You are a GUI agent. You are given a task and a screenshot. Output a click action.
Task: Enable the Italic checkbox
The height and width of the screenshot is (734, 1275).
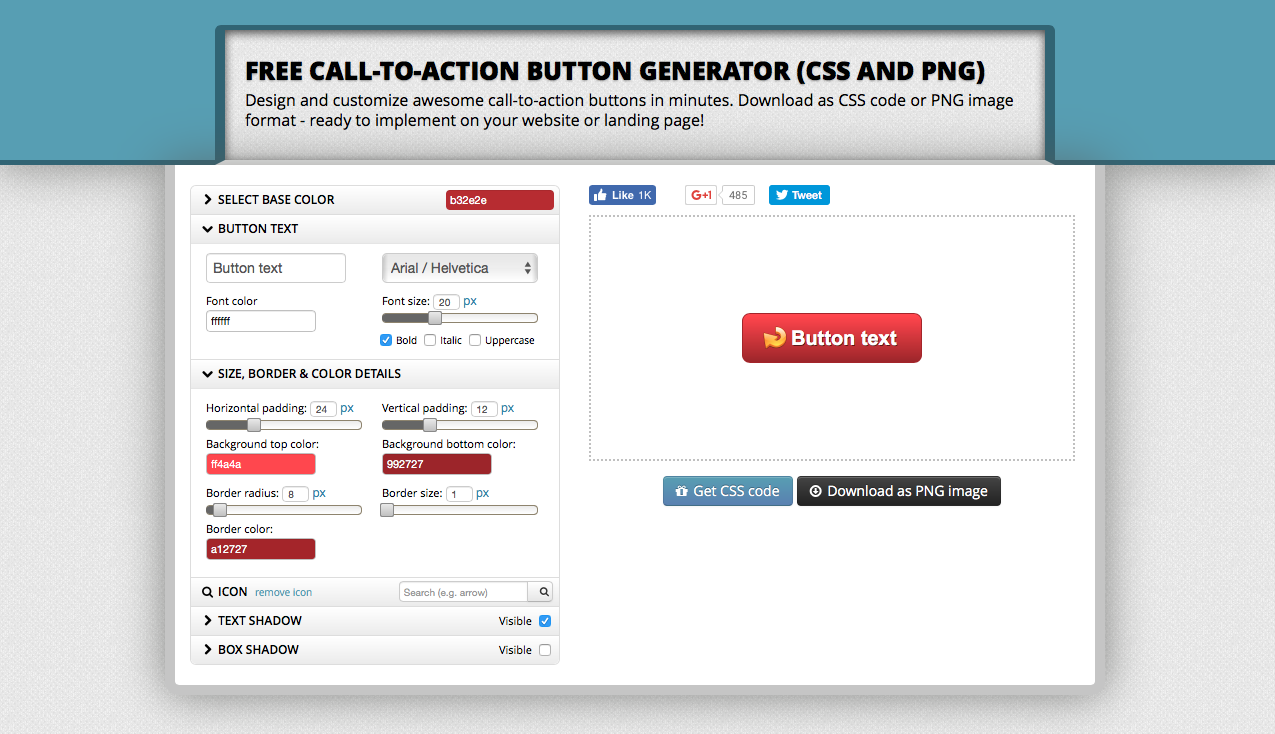(x=430, y=340)
